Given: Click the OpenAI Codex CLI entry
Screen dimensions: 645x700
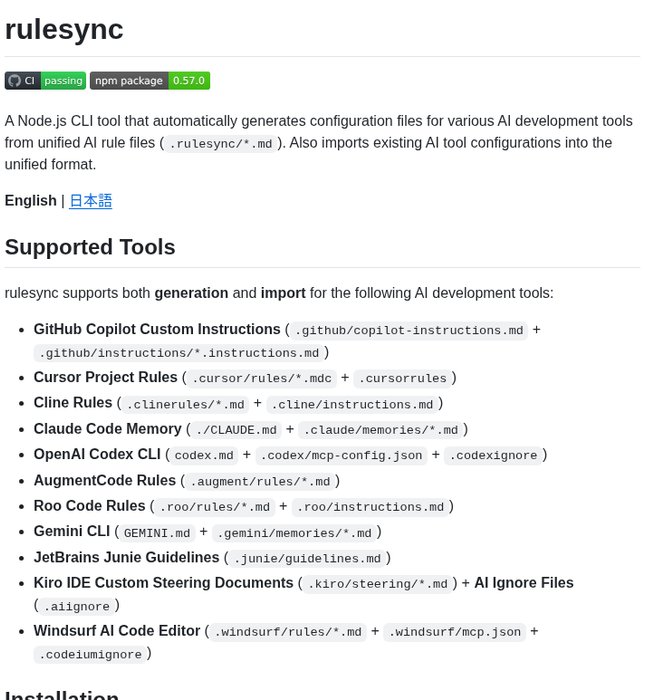Looking at the screenshot, I should 97,454.
